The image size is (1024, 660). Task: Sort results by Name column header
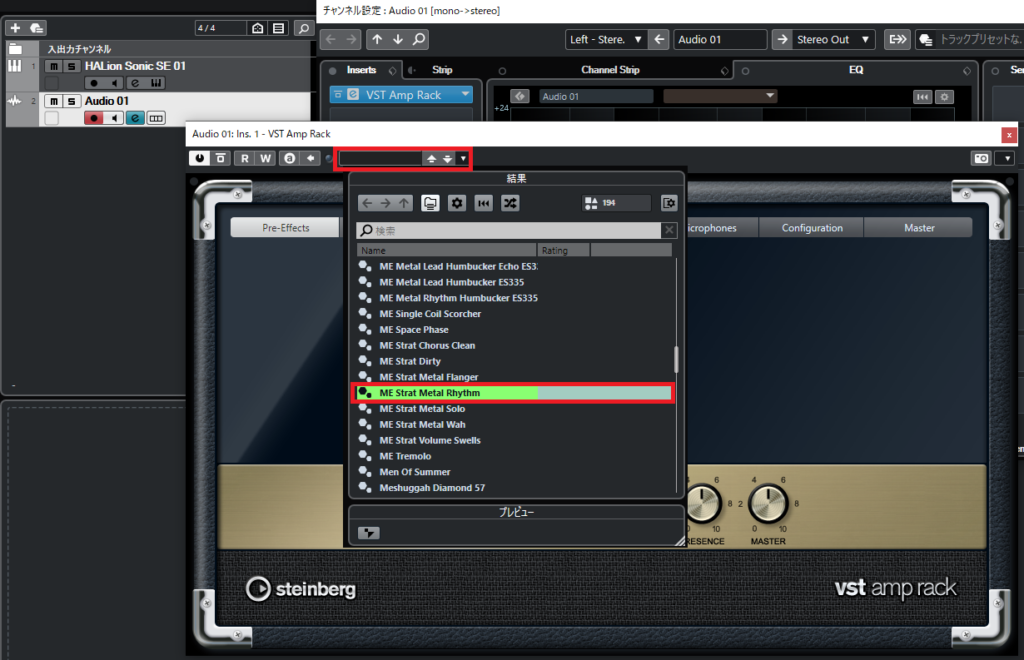click(447, 250)
